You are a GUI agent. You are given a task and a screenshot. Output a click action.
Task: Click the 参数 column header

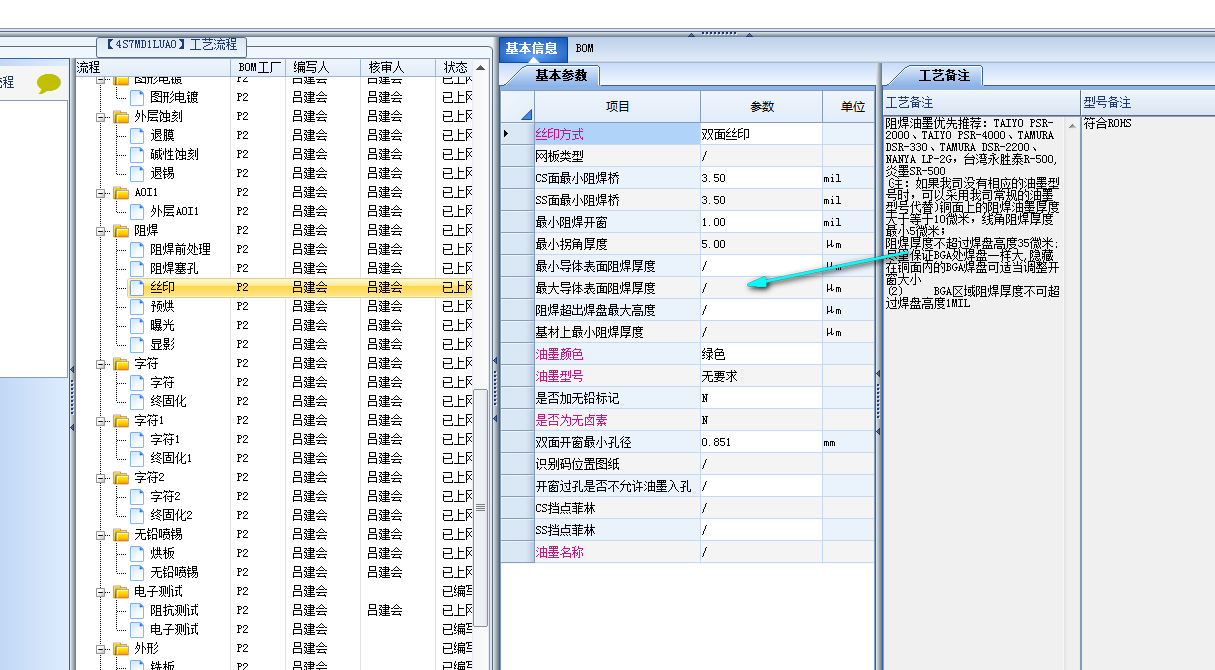pos(762,107)
